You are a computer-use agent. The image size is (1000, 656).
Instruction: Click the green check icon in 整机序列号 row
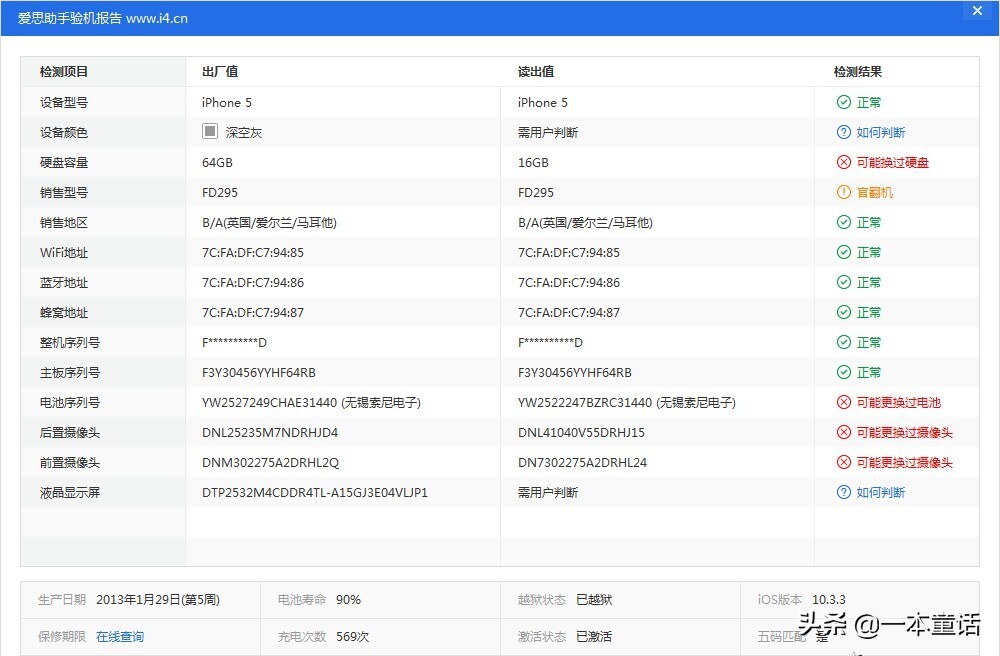844,342
